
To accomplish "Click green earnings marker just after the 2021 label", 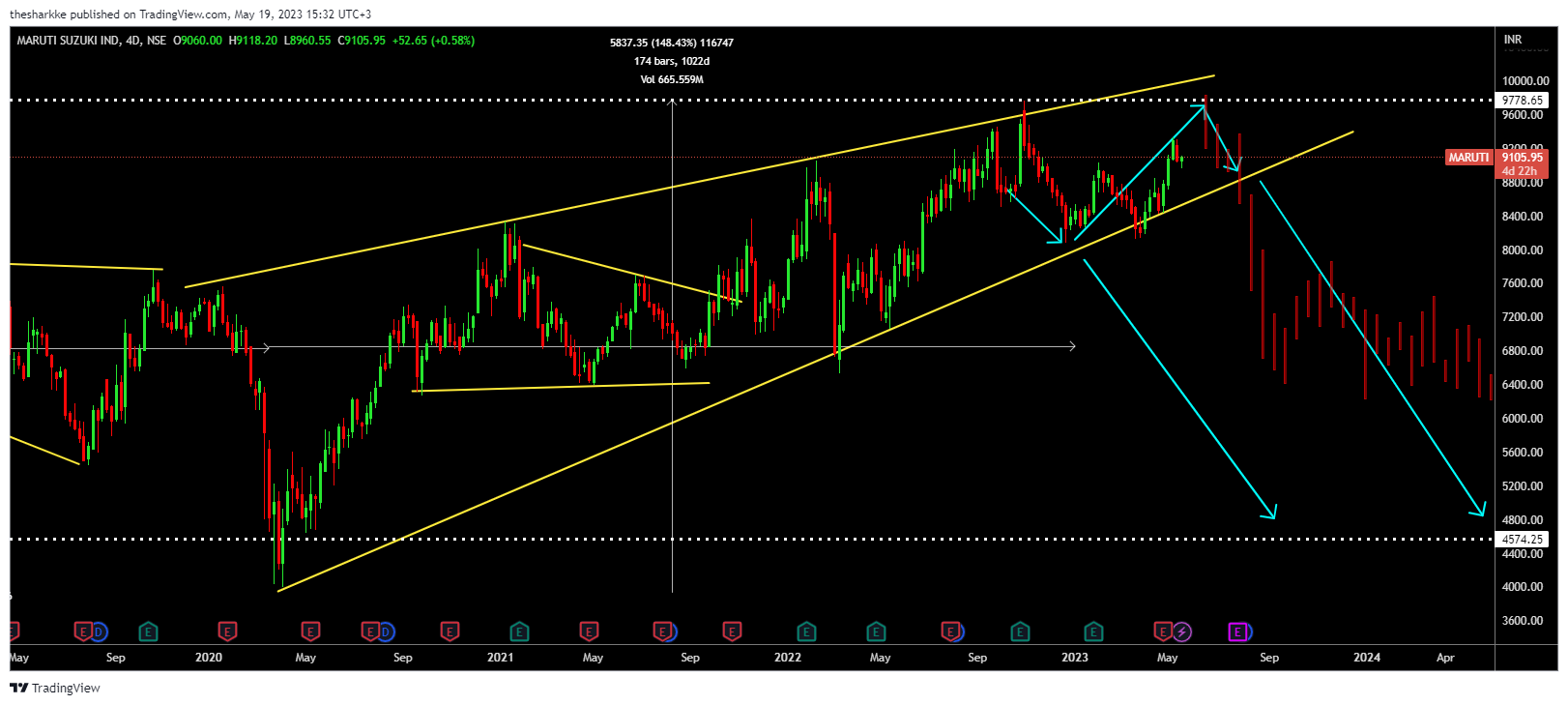I will pyautogui.click(x=519, y=632).
